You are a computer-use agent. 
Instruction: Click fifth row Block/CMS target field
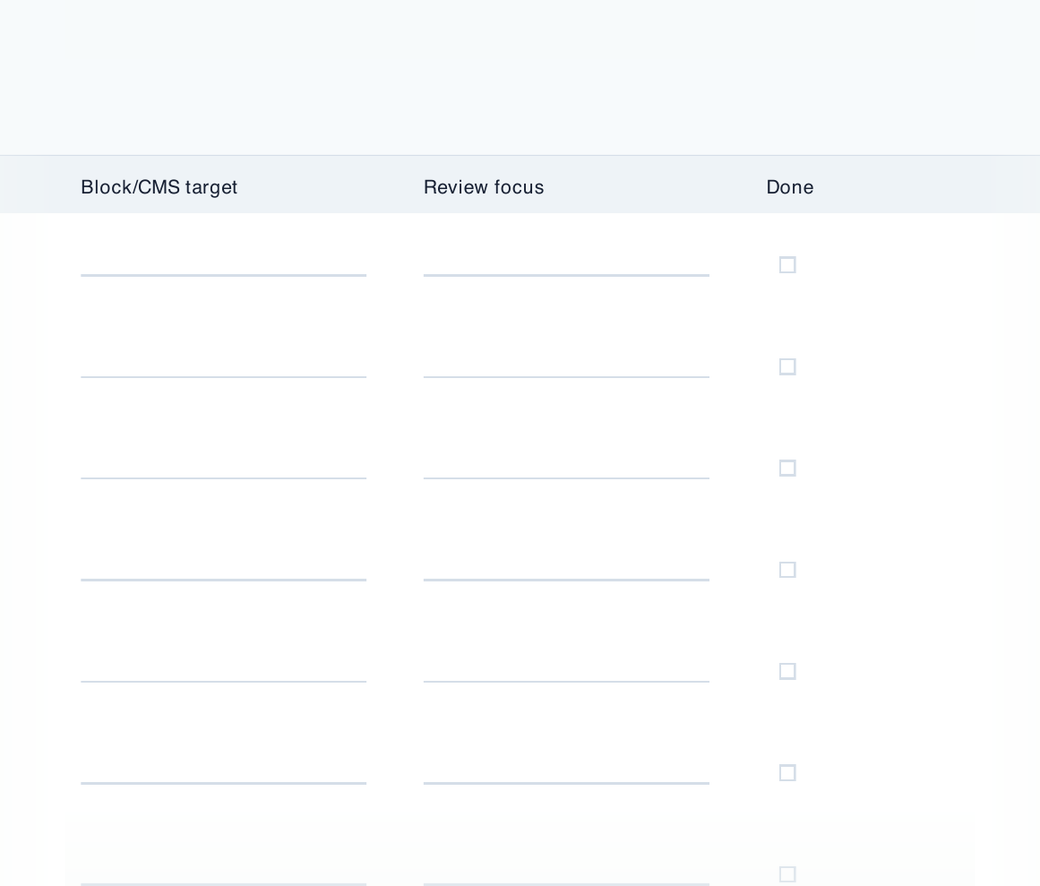pos(224,671)
